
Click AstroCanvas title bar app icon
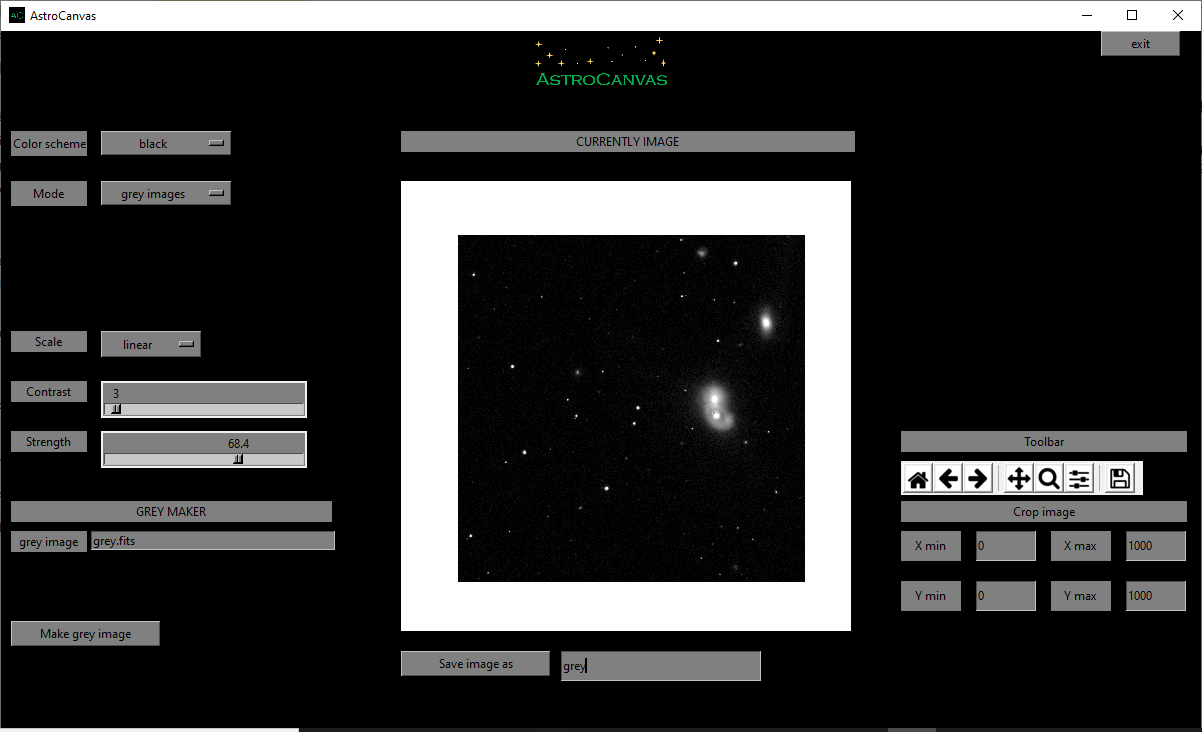coord(17,15)
